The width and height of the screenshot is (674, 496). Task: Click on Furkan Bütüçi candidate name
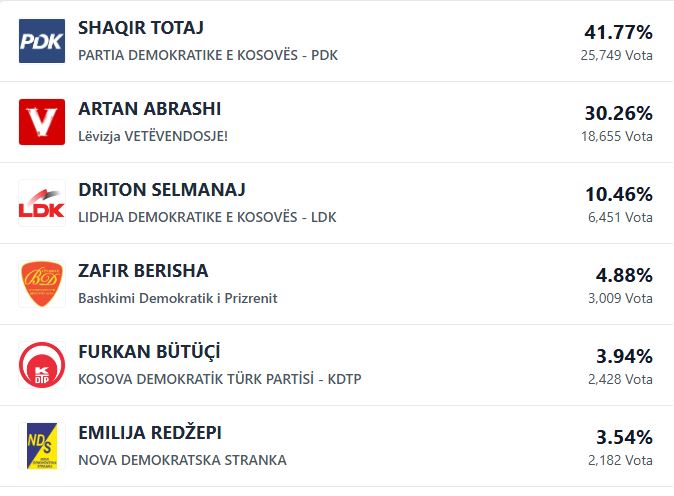pos(149,352)
